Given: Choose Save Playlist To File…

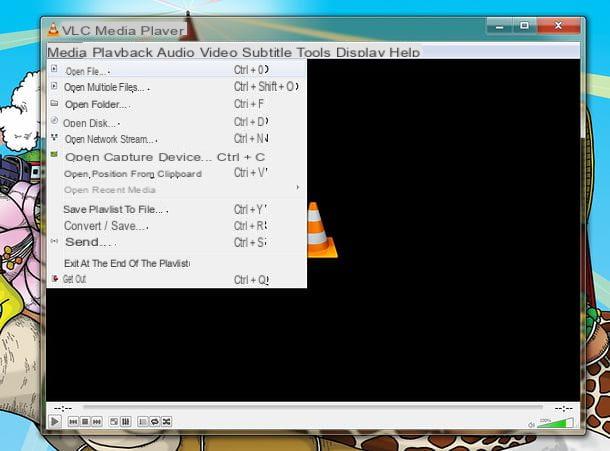Looking at the screenshot, I should coord(177,209).
